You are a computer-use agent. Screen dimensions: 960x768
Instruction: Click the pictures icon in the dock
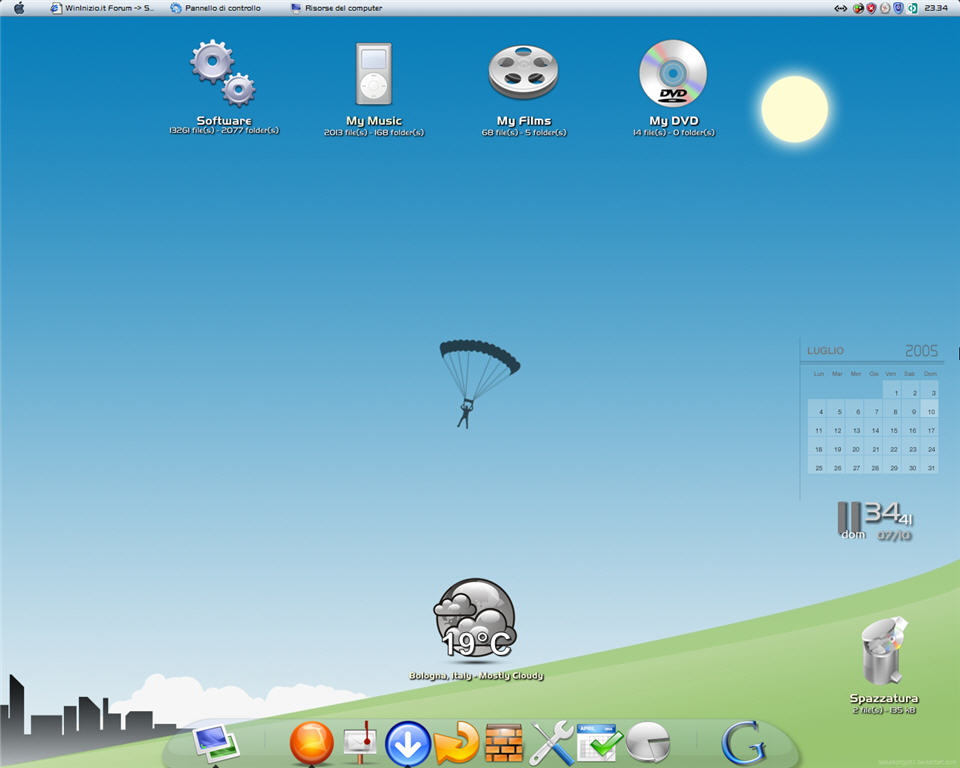(214, 742)
